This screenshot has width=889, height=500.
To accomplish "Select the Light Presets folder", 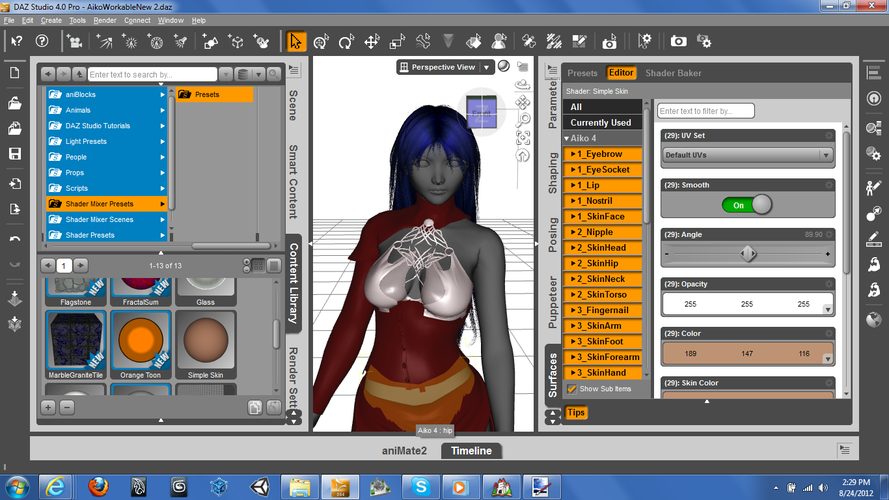I will click(x=105, y=141).
